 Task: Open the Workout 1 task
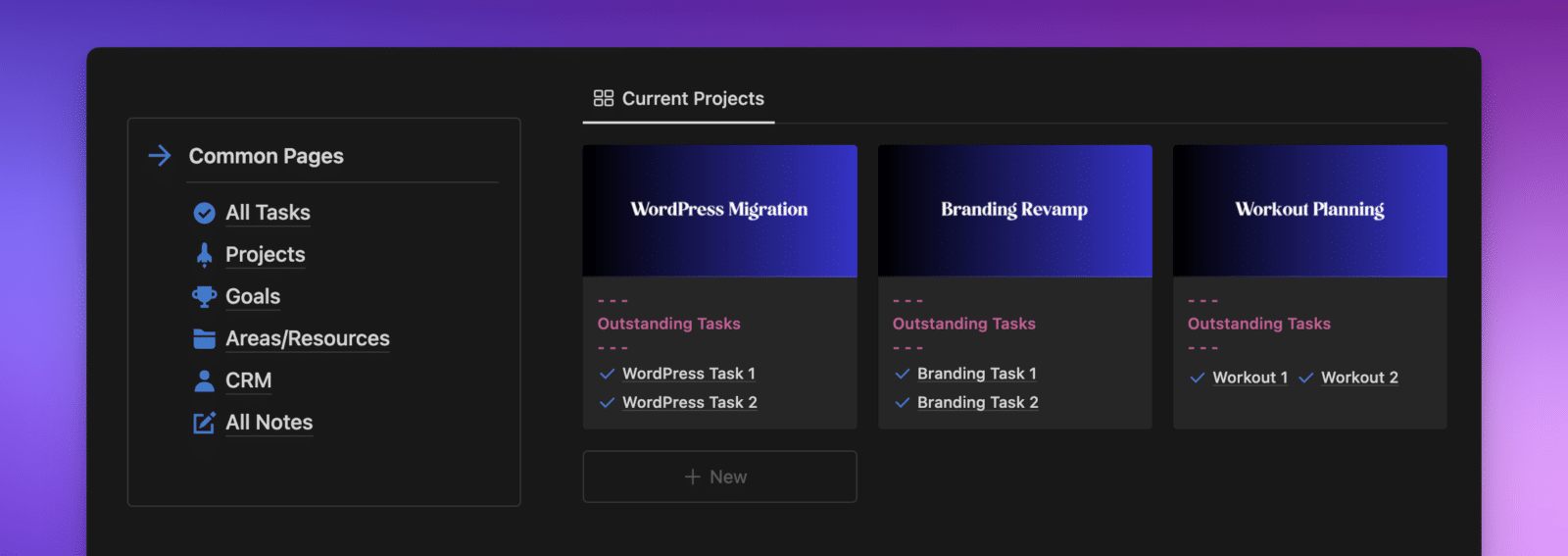click(1249, 378)
